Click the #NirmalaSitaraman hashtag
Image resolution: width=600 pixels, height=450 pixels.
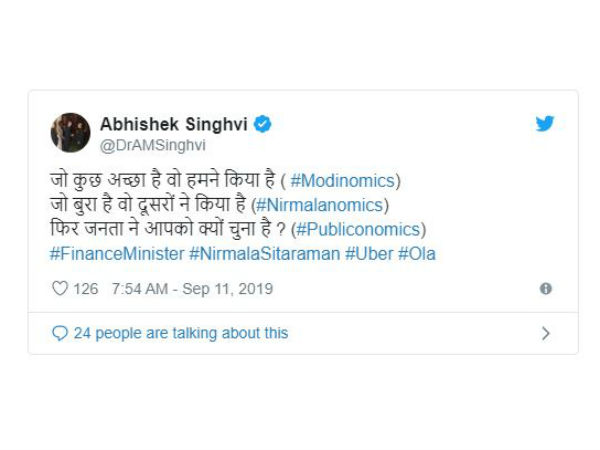[x=264, y=253]
